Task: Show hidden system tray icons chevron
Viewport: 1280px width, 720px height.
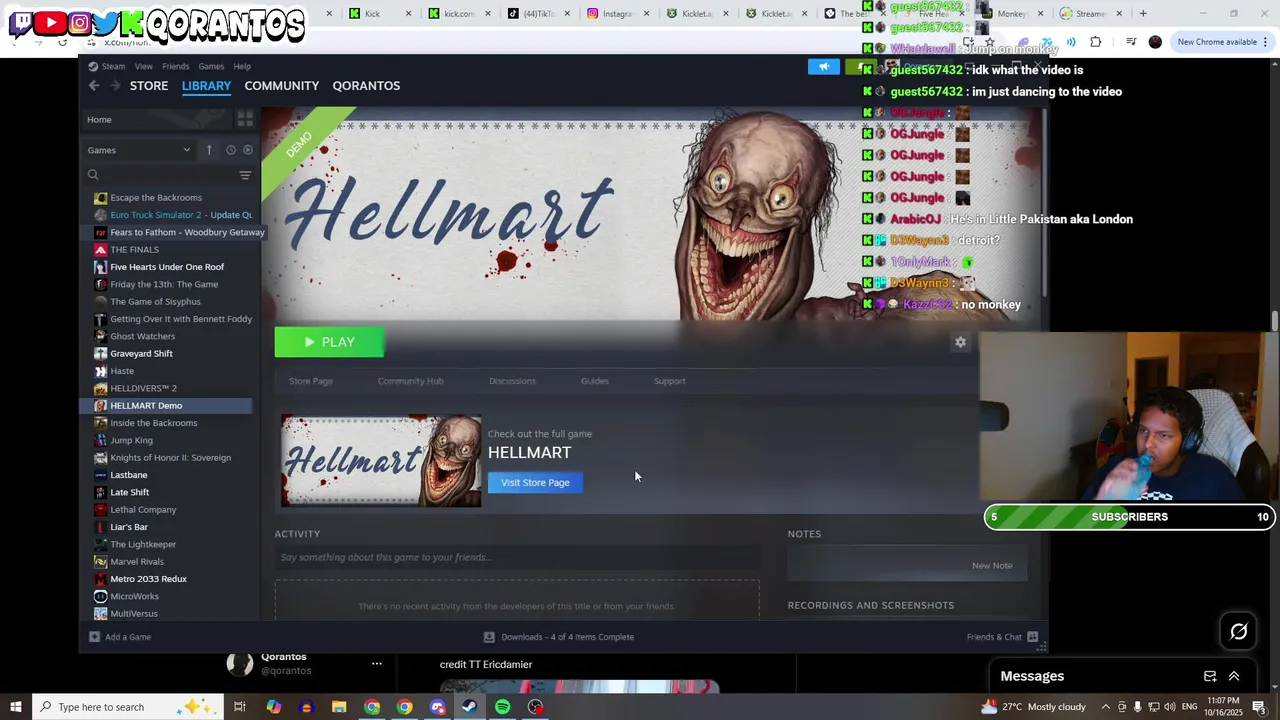Action: tap(1105, 707)
